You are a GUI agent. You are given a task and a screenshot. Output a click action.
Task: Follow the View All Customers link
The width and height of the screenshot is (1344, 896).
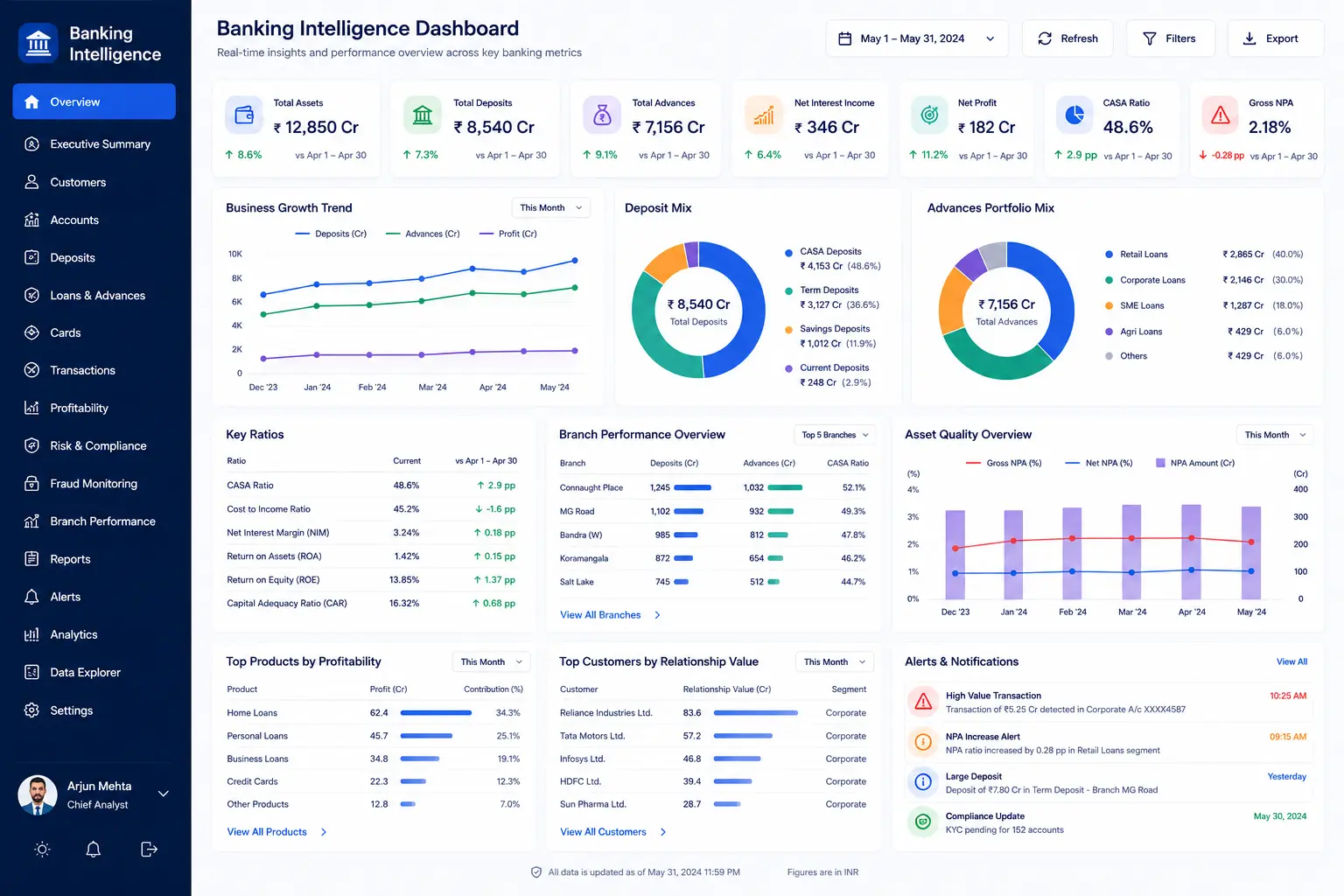coord(612,832)
